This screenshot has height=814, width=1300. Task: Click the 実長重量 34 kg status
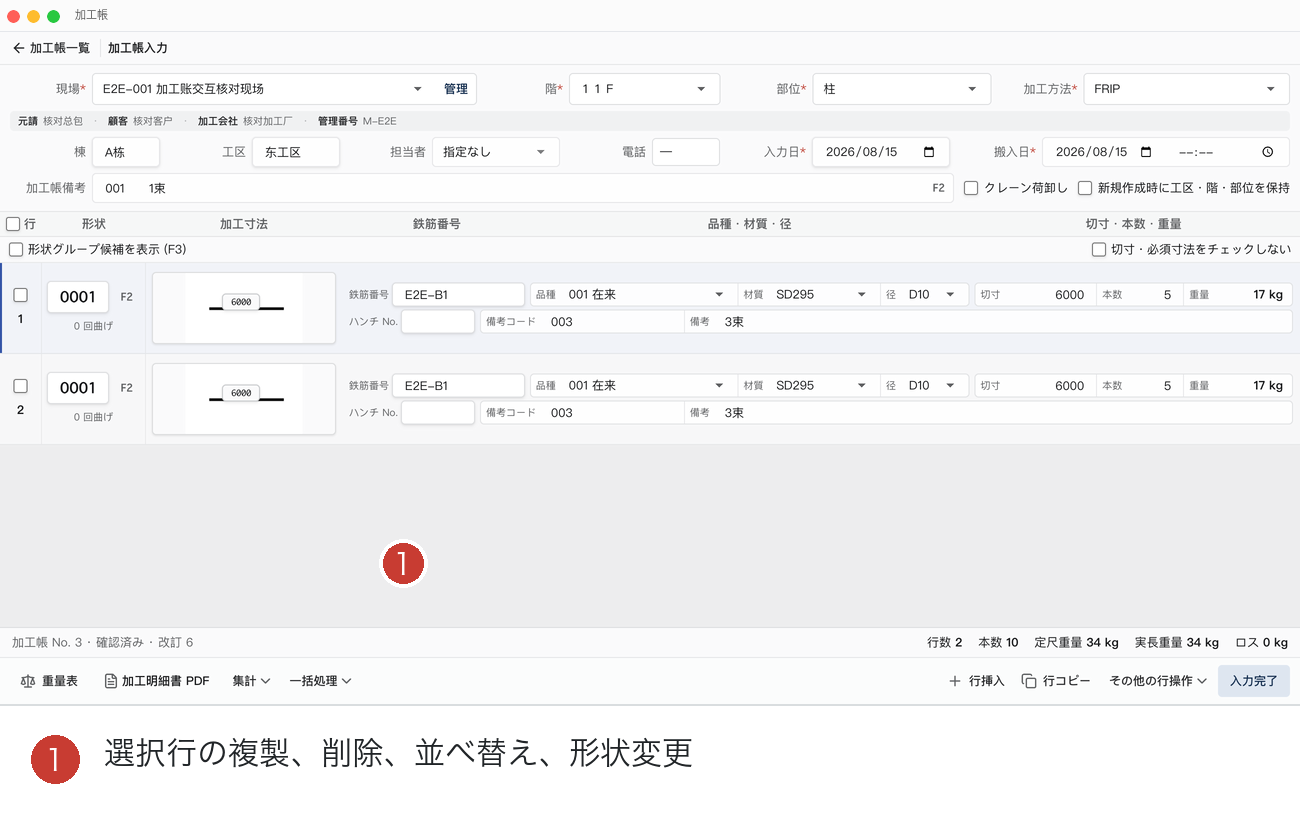click(1177, 643)
